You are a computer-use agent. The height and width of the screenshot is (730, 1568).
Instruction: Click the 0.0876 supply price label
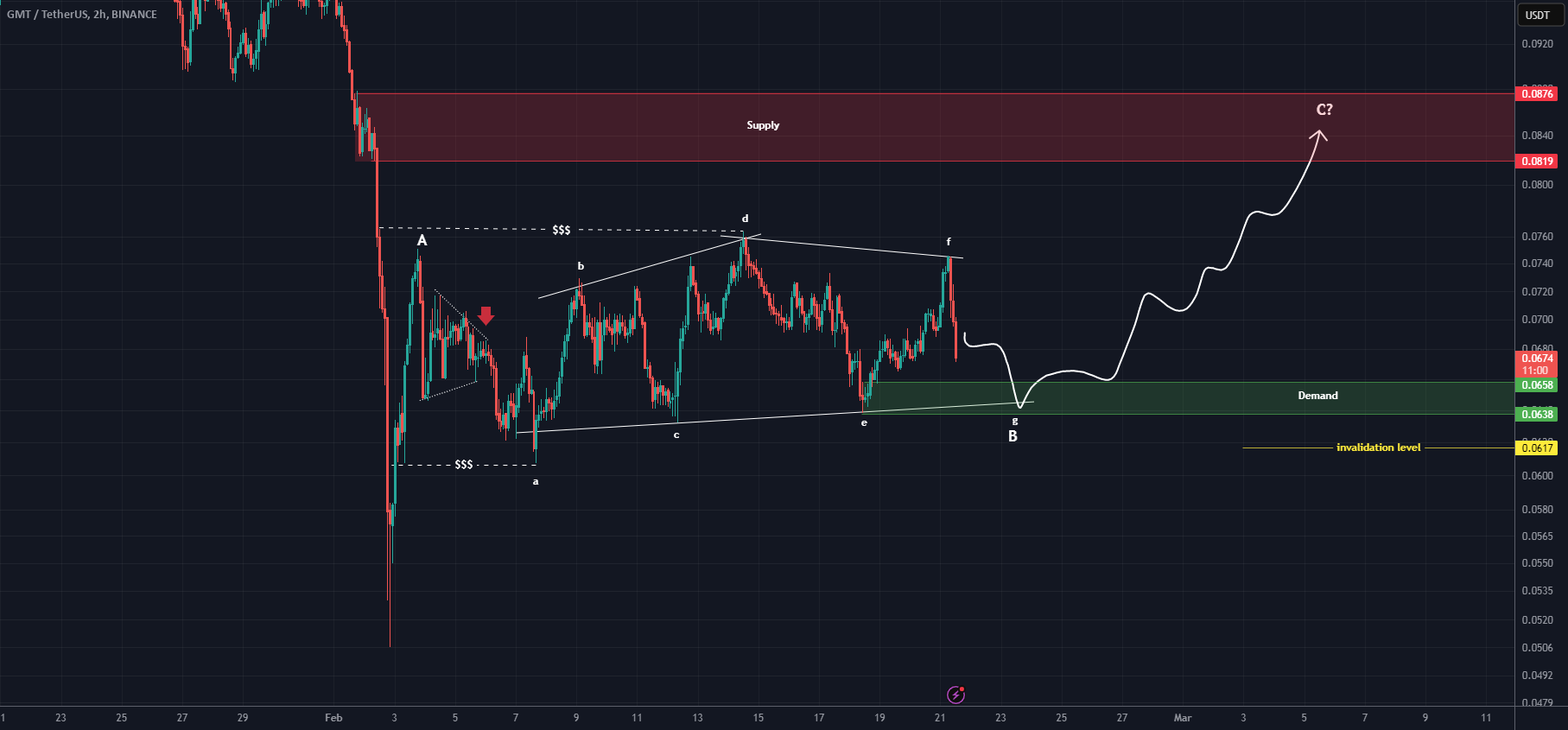1538,93
